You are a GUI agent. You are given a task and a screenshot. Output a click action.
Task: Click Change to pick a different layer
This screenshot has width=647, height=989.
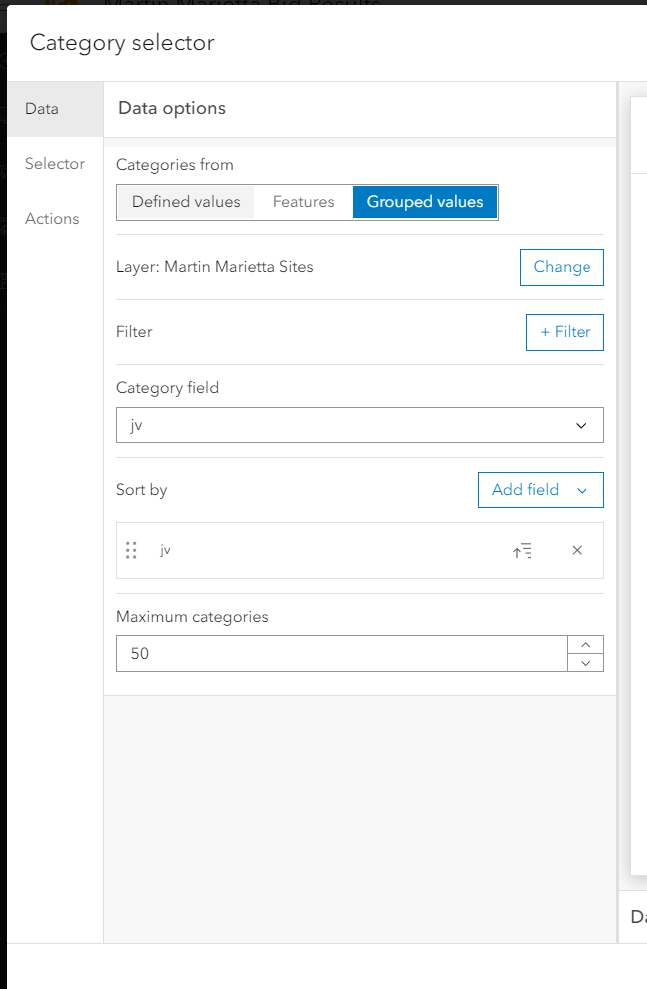(x=561, y=267)
